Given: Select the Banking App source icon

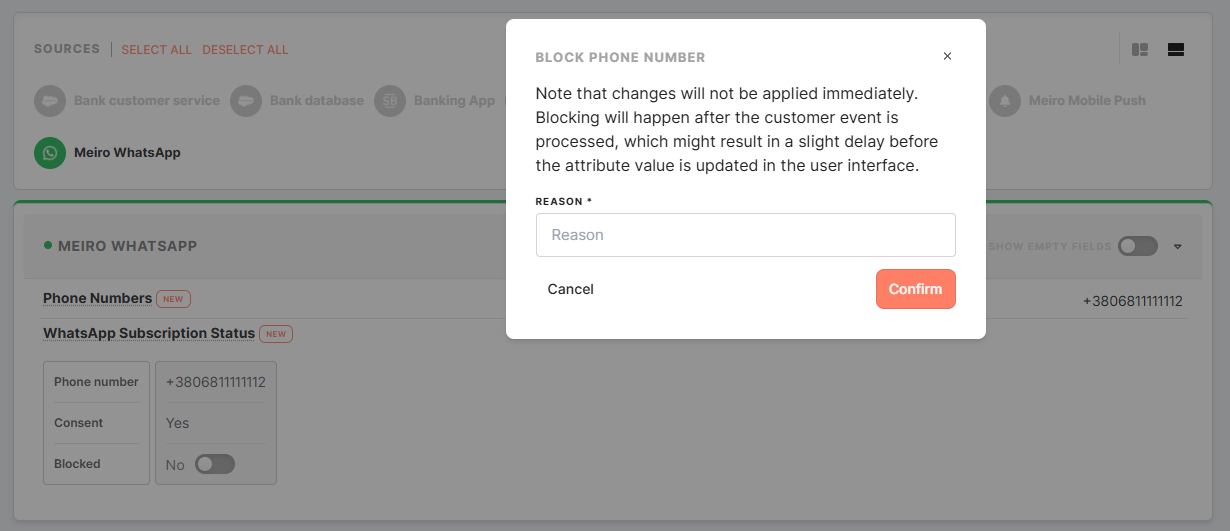Looking at the screenshot, I should coord(389,101).
